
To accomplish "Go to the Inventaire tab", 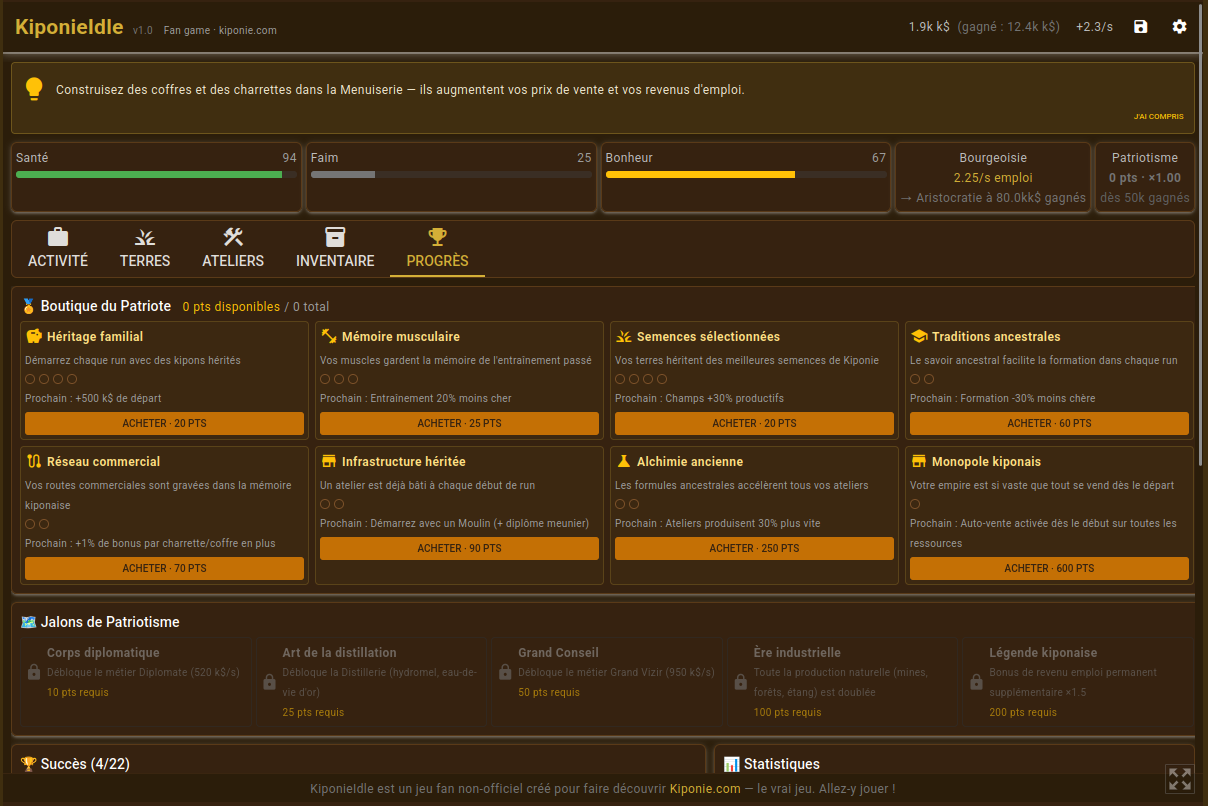I will tap(335, 248).
